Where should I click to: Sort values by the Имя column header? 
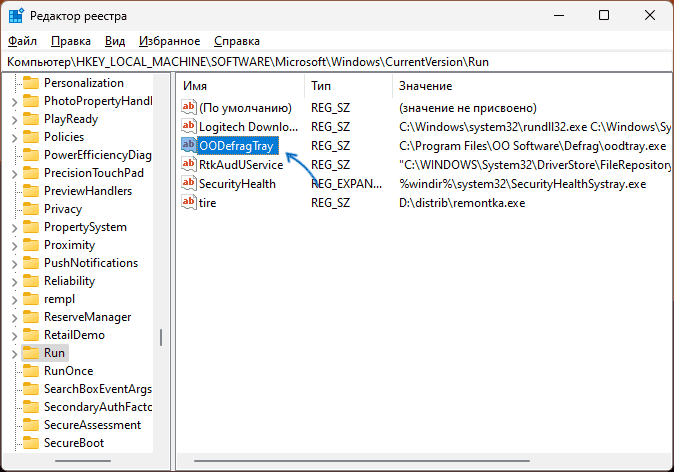point(240,87)
